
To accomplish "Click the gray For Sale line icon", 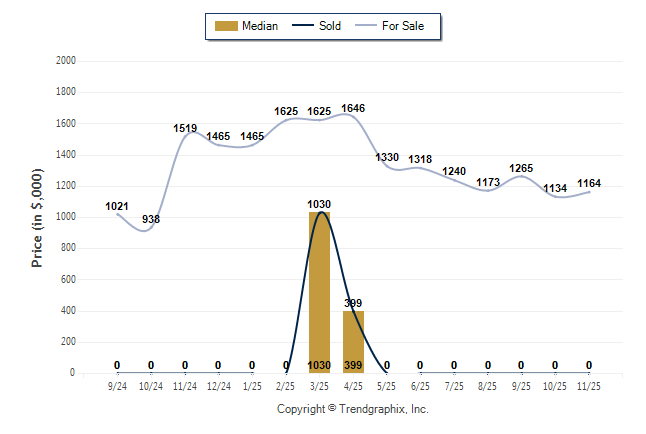I will point(364,26).
